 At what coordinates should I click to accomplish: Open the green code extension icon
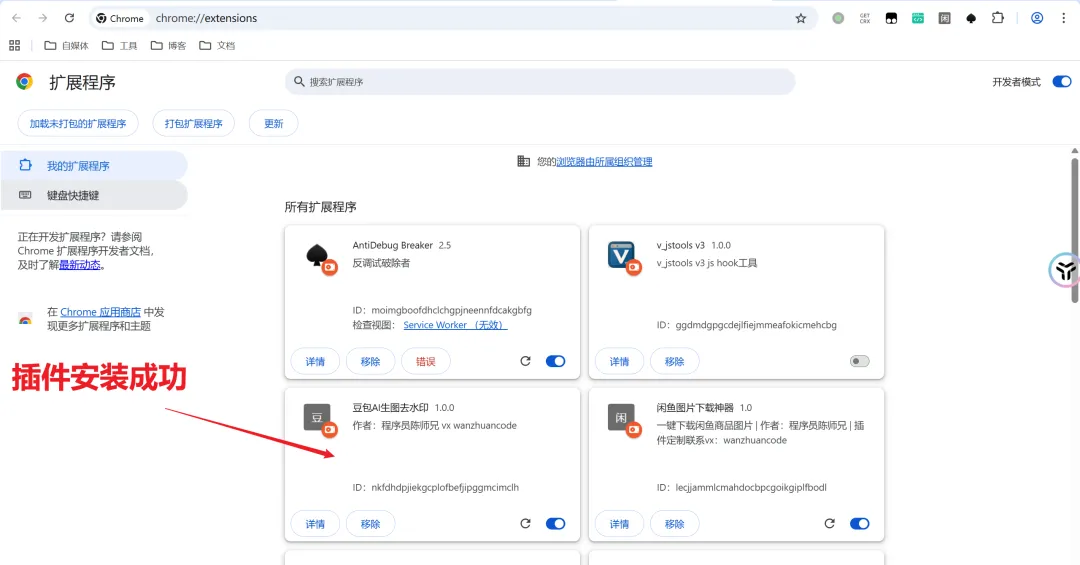917,19
